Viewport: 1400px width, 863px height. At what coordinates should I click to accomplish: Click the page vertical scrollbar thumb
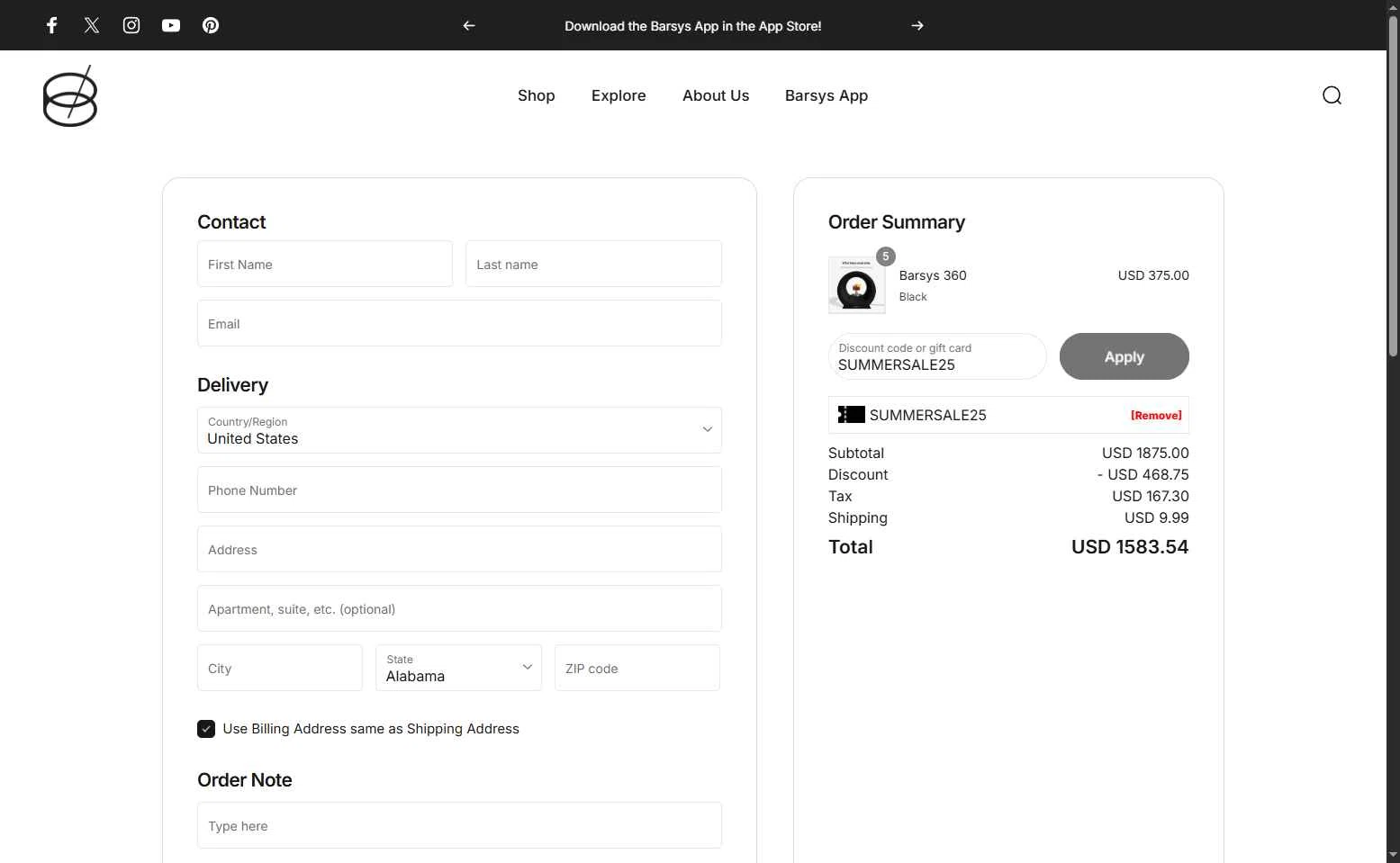pyautogui.click(x=1393, y=184)
